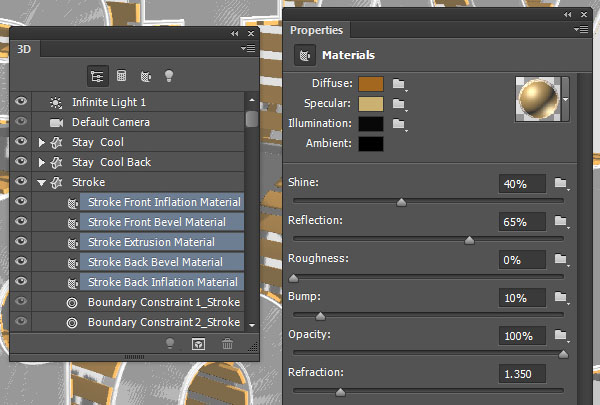The height and width of the screenshot is (405, 600).
Task: Filter 3D panel by meshes
Action: coord(122,75)
